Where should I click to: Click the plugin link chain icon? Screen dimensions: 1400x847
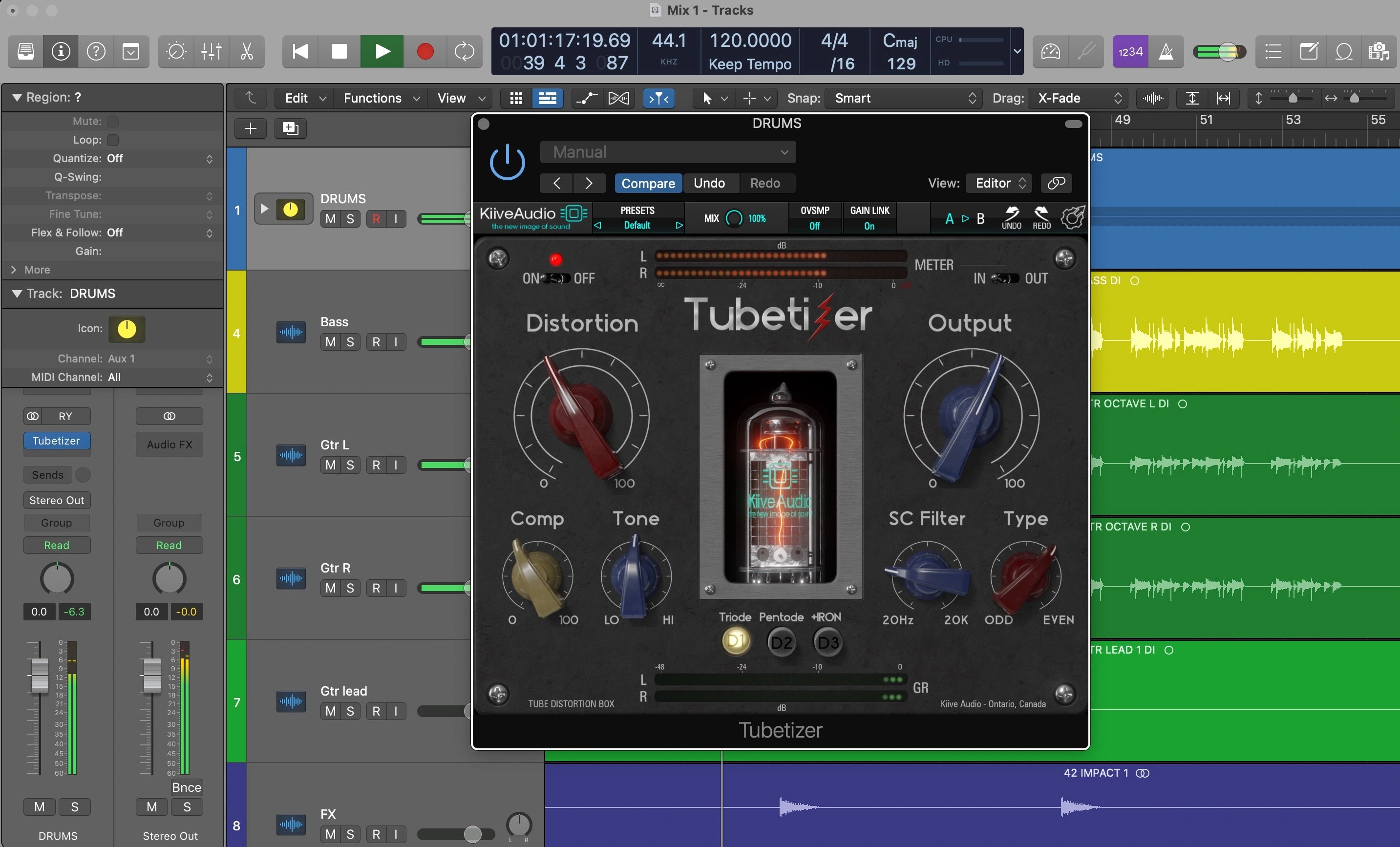coord(1056,183)
